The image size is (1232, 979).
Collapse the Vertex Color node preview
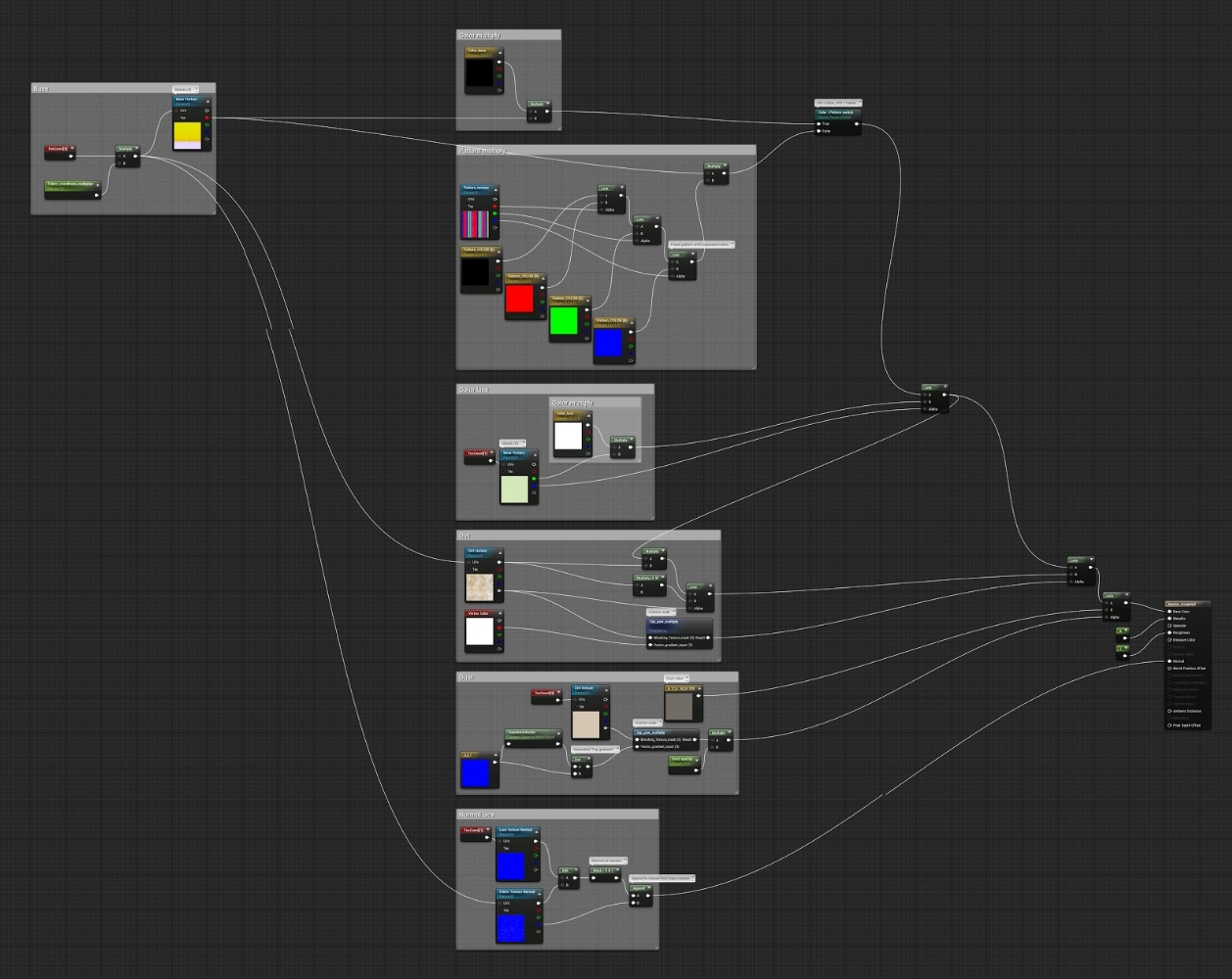[500, 613]
